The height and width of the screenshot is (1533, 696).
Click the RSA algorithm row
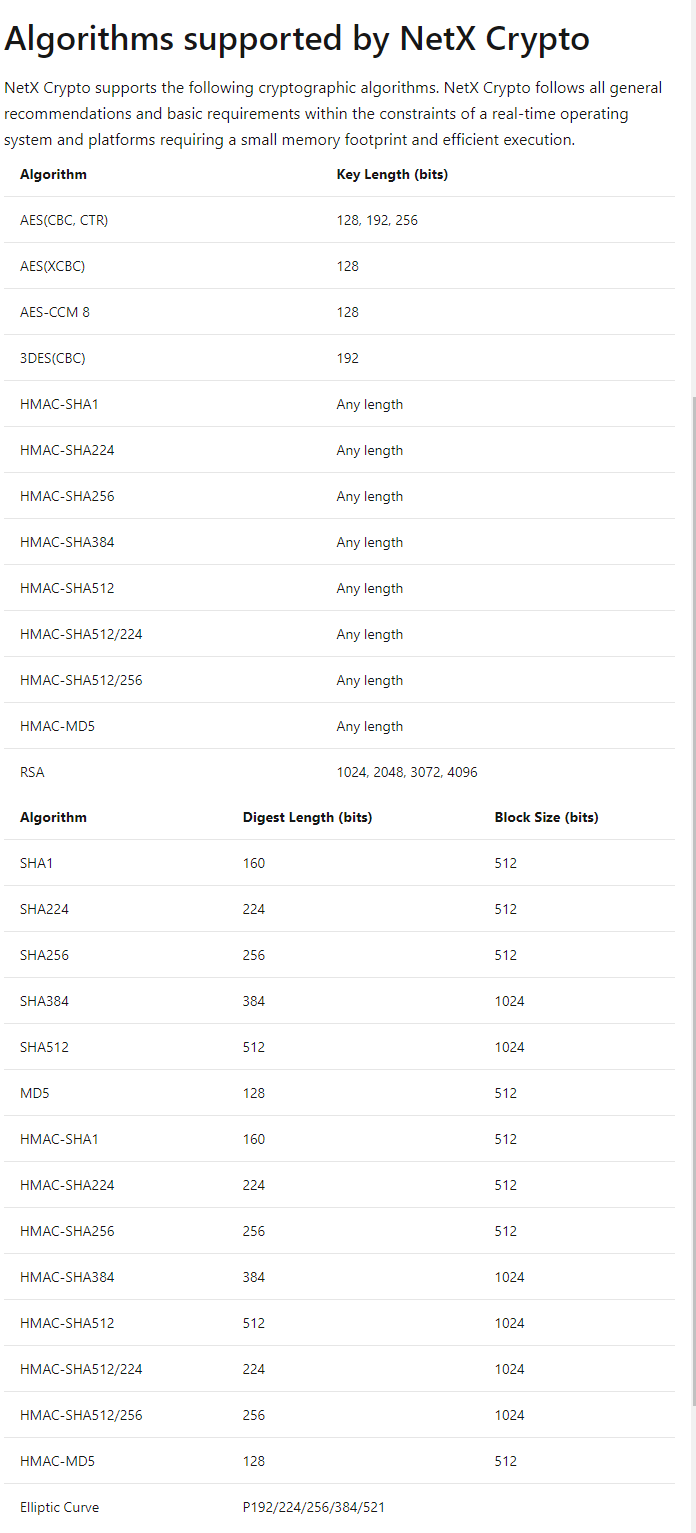339,772
